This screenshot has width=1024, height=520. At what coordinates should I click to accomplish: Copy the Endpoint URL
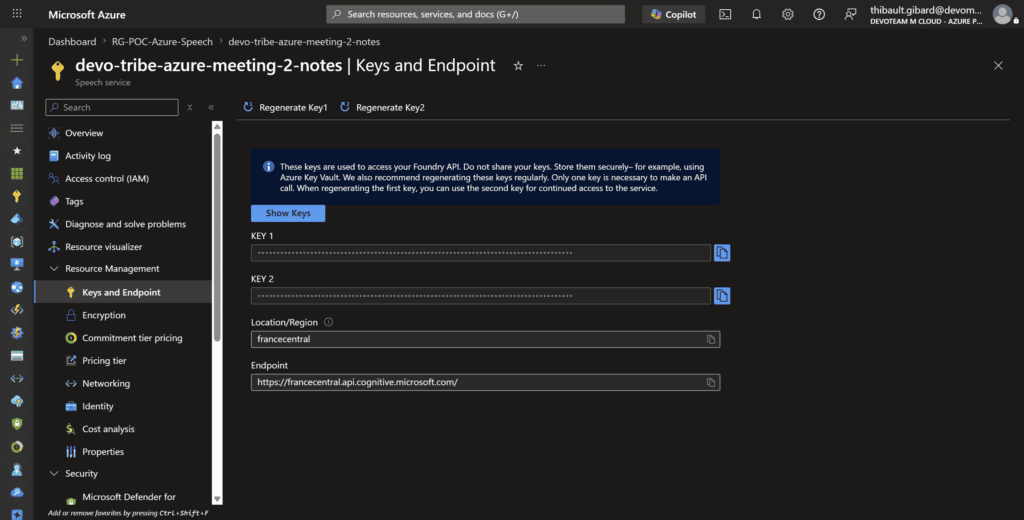tap(711, 383)
